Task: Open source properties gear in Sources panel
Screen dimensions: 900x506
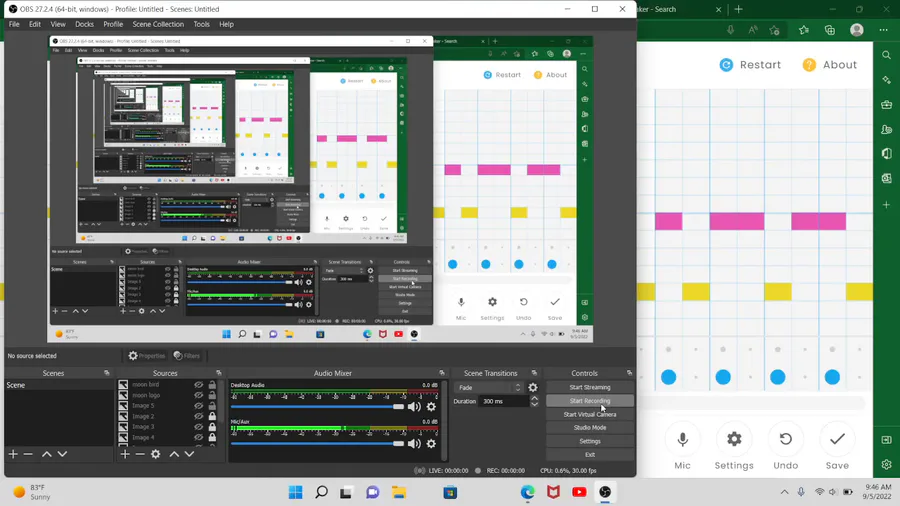Action: [x=156, y=454]
